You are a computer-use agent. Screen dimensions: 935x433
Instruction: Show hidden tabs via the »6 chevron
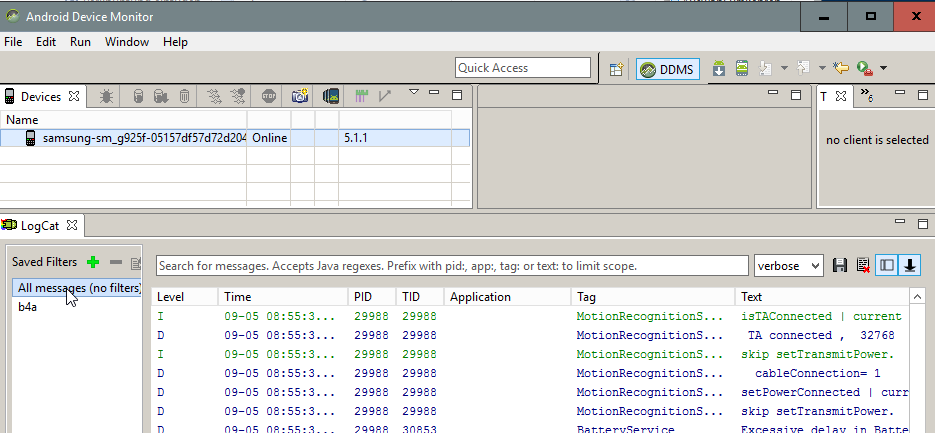(867, 95)
